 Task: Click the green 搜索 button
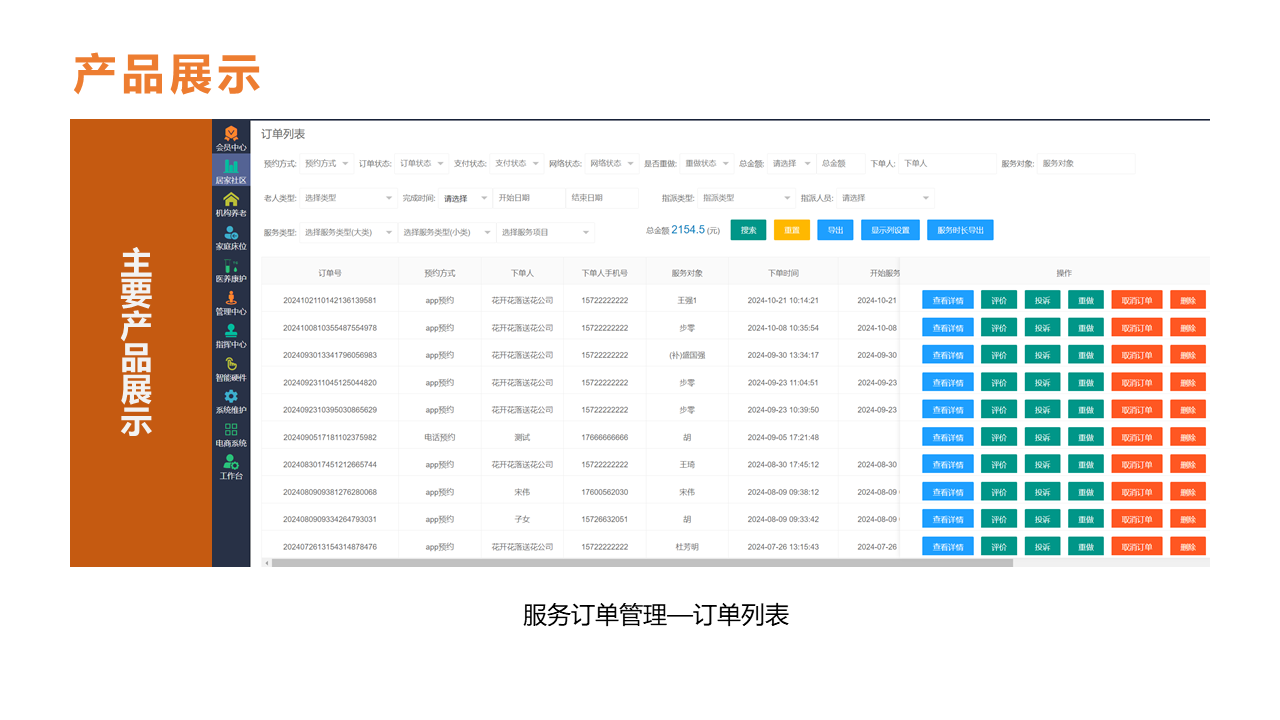tap(748, 230)
